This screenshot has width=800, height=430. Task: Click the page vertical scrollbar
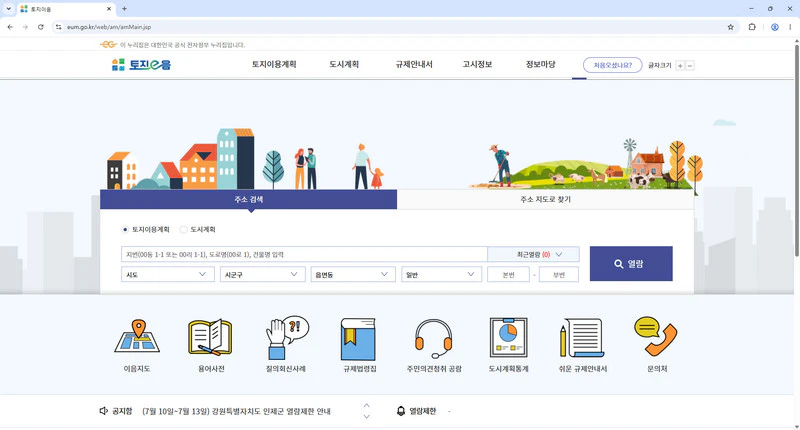[796, 150]
